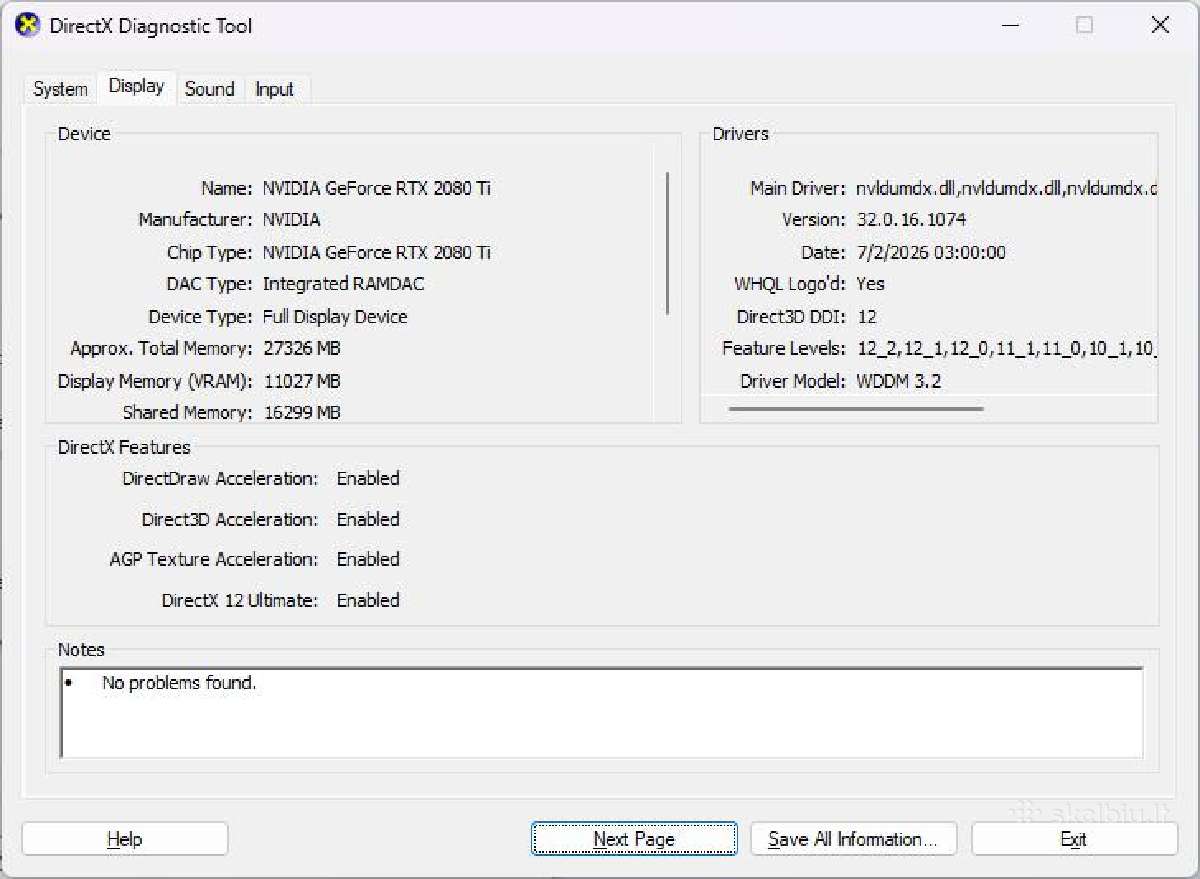
Task: Click driver version 32.0.16.1074
Action: click(x=911, y=220)
